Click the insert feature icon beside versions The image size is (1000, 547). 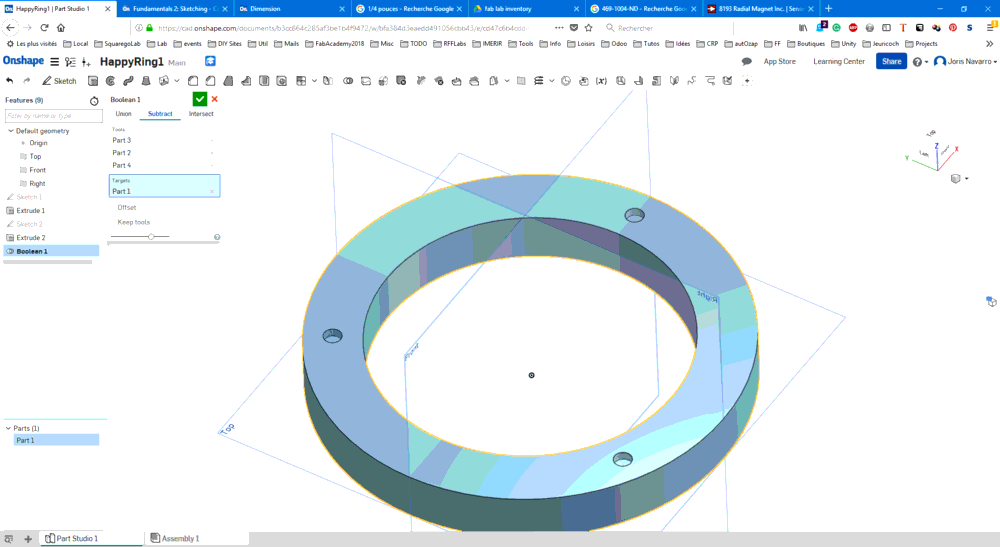click(86, 62)
